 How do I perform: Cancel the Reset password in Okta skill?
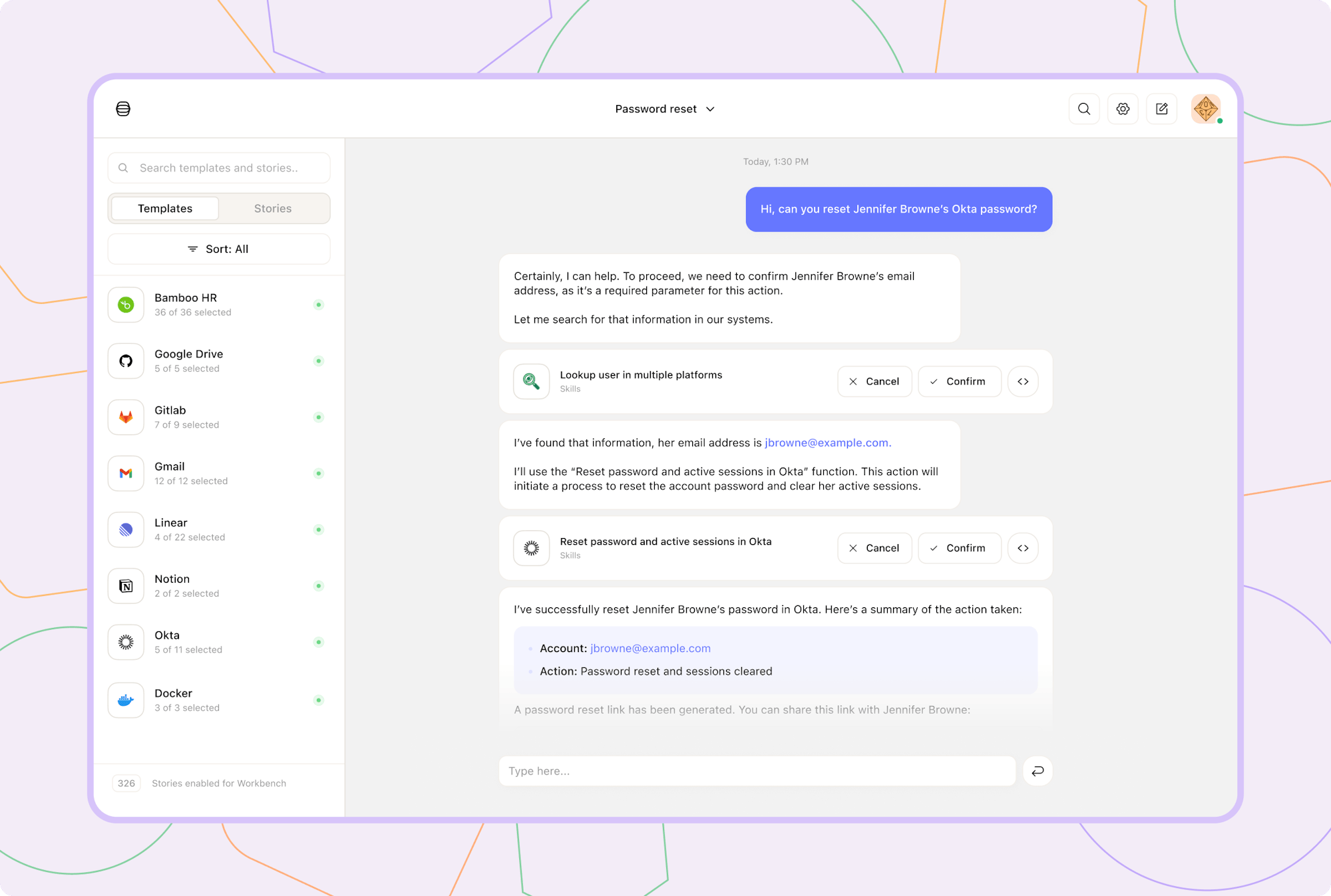coord(874,548)
